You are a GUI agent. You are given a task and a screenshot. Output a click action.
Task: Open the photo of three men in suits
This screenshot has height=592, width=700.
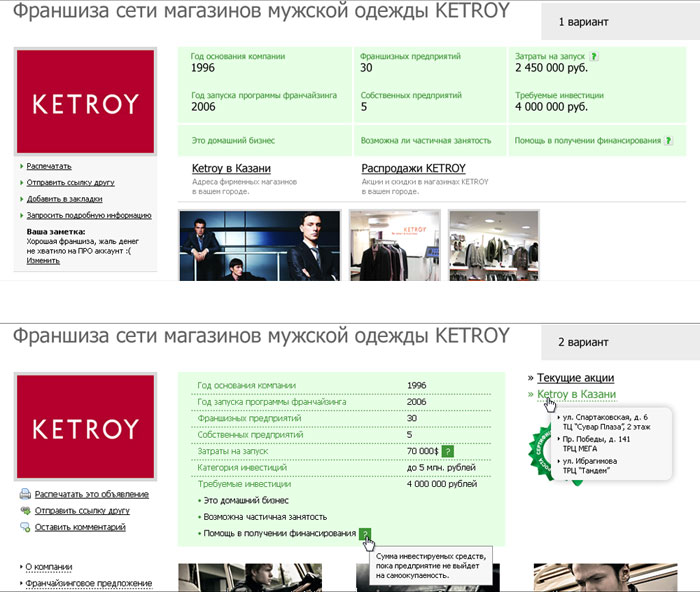[x=260, y=245]
